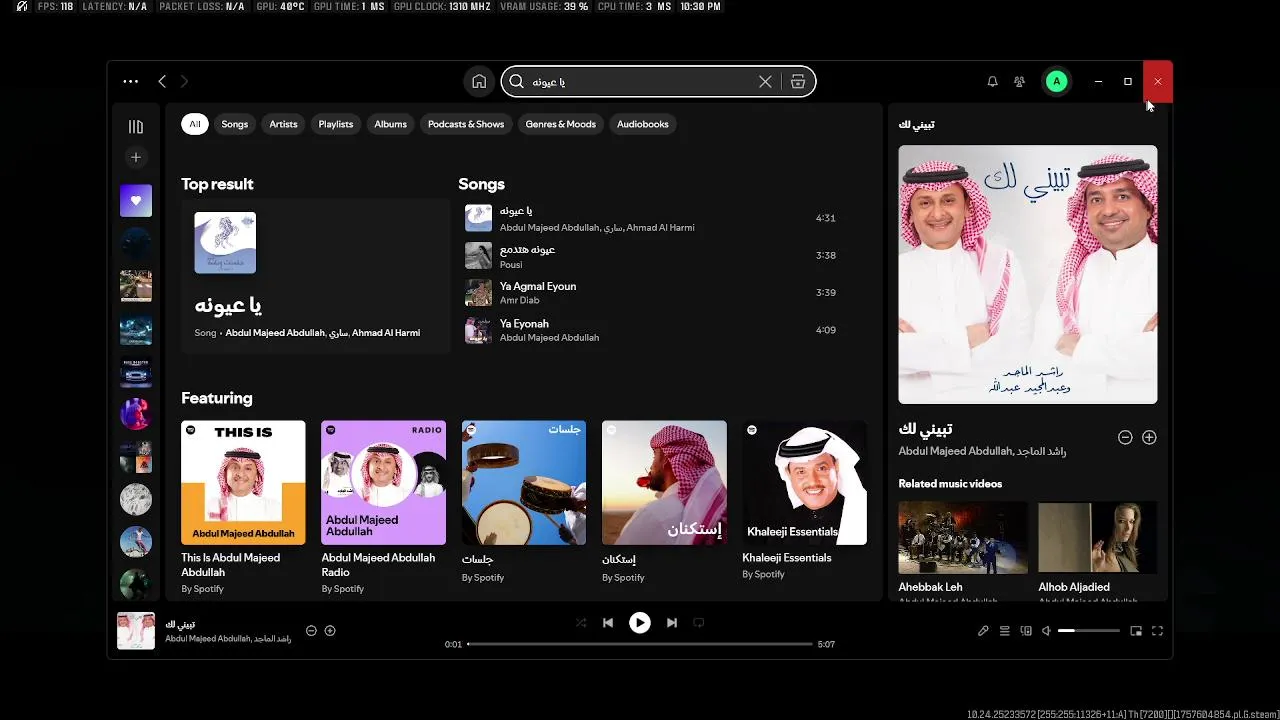Select the All filter chip
1280x720 pixels.
pyautogui.click(x=195, y=124)
